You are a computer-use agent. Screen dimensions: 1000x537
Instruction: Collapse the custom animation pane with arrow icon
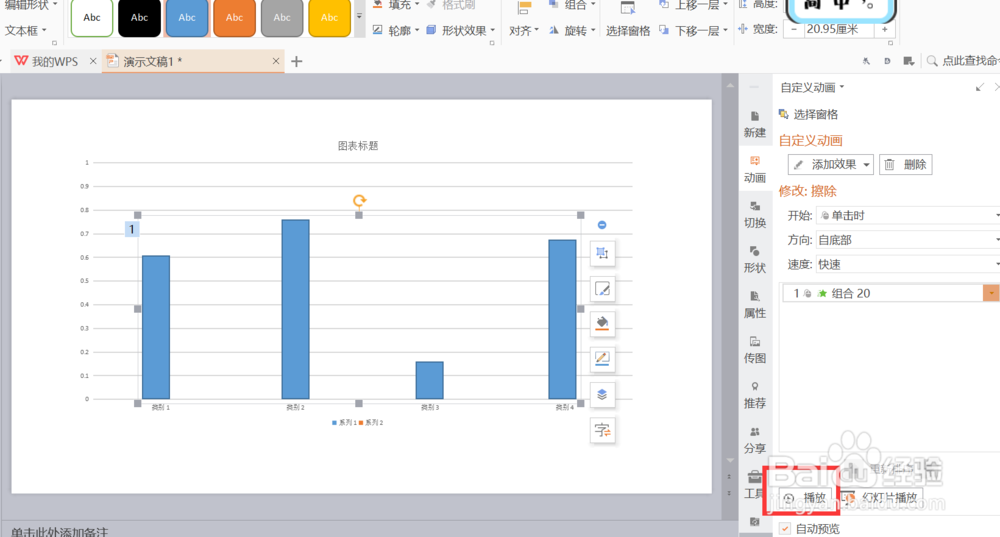pos(980,87)
